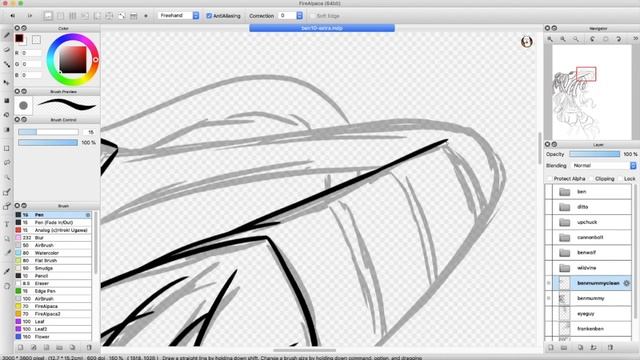The height and width of the screenshot is (360, 640).
Task: Click the foreground color swatch
Action: (19, 38)
